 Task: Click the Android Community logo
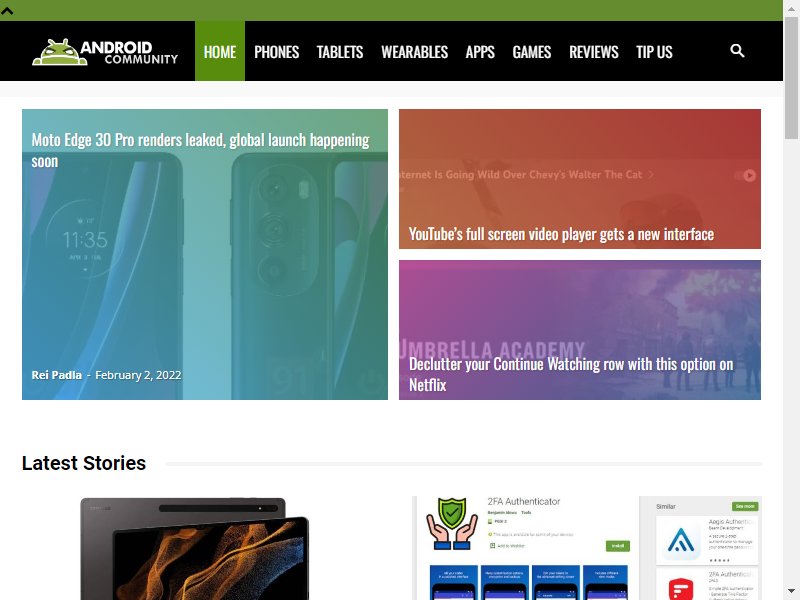coord(105,52)
